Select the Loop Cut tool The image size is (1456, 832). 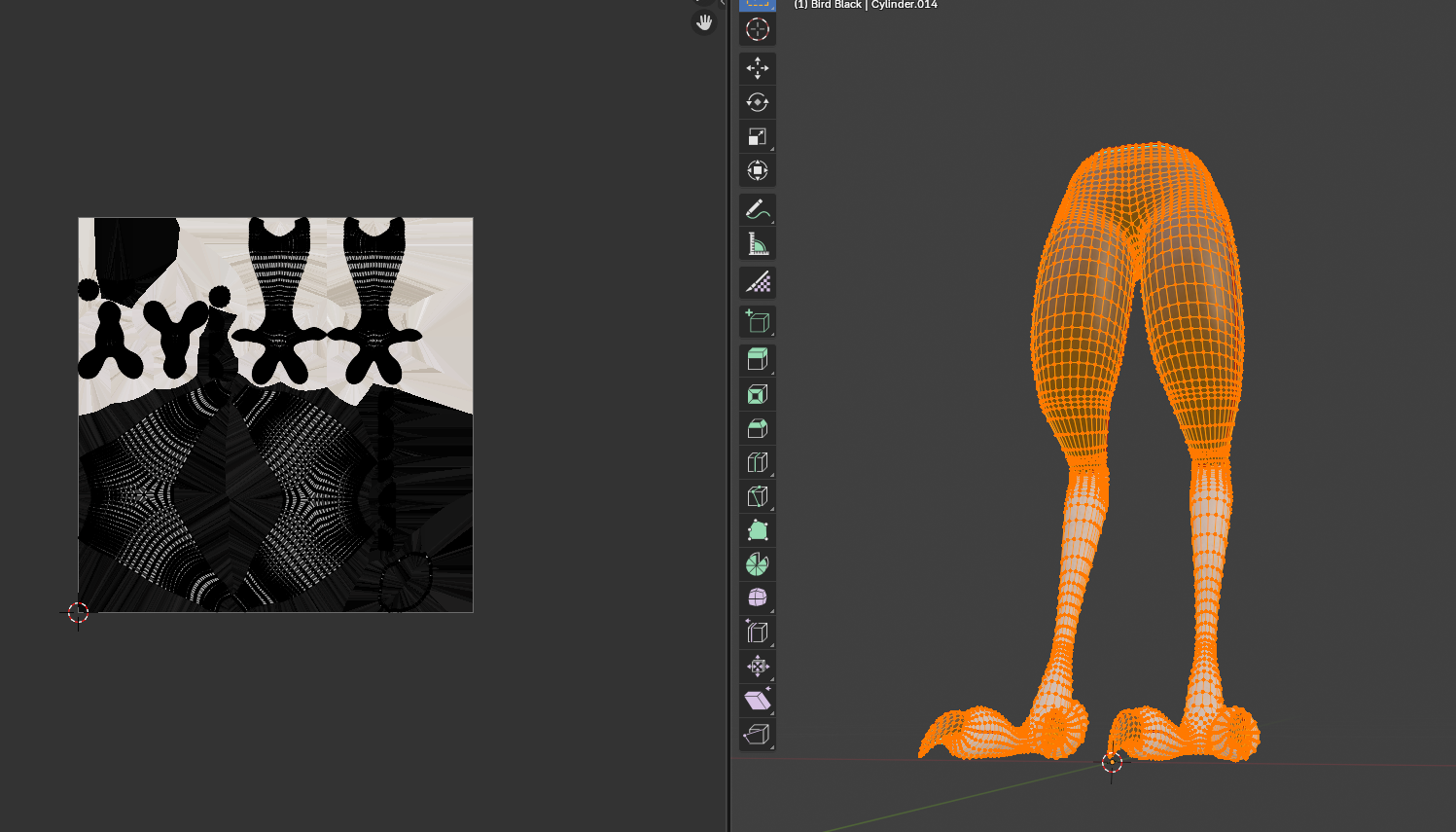(758, 462)
